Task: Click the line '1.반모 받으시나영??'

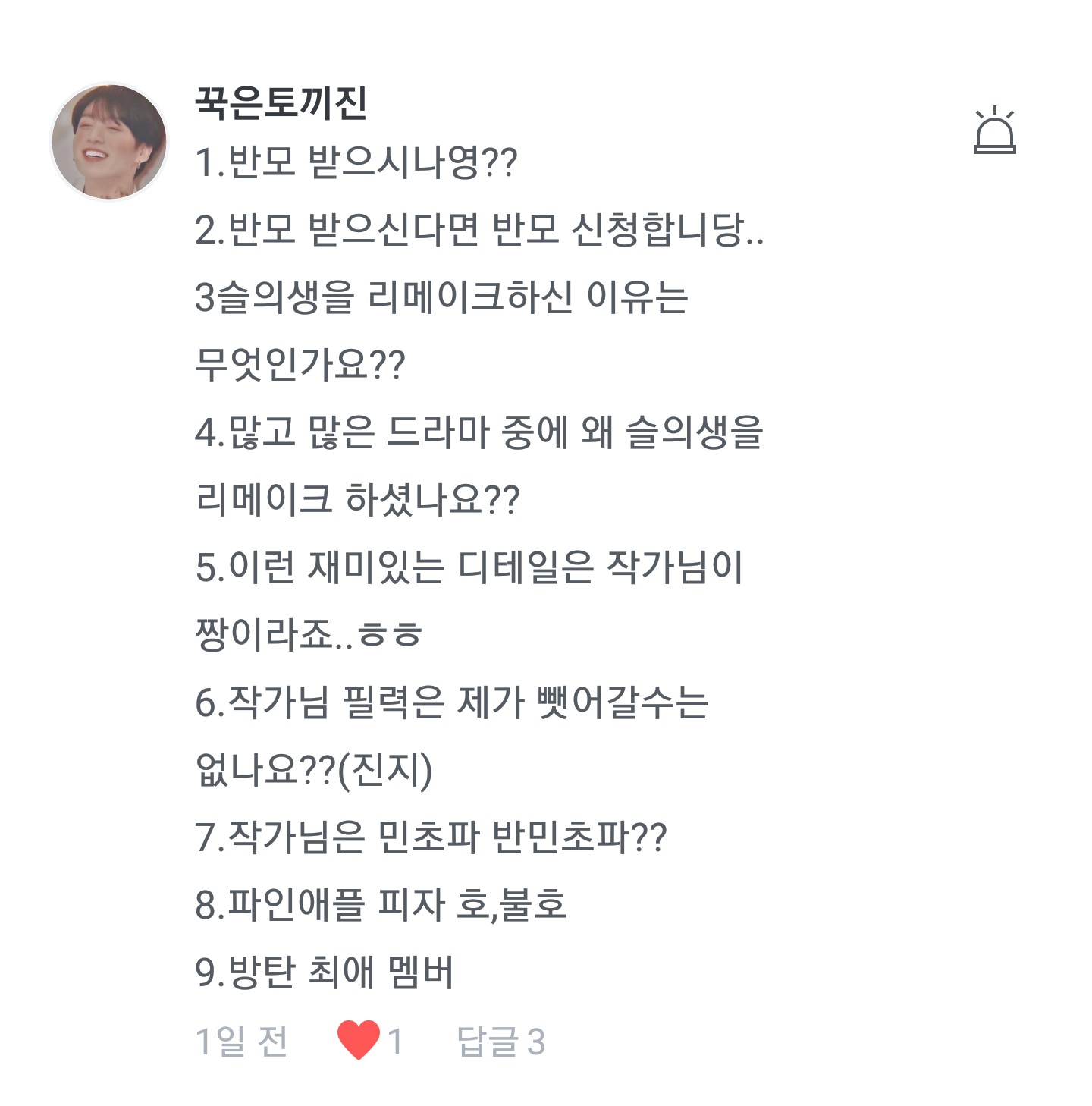Action: point(356,162)
